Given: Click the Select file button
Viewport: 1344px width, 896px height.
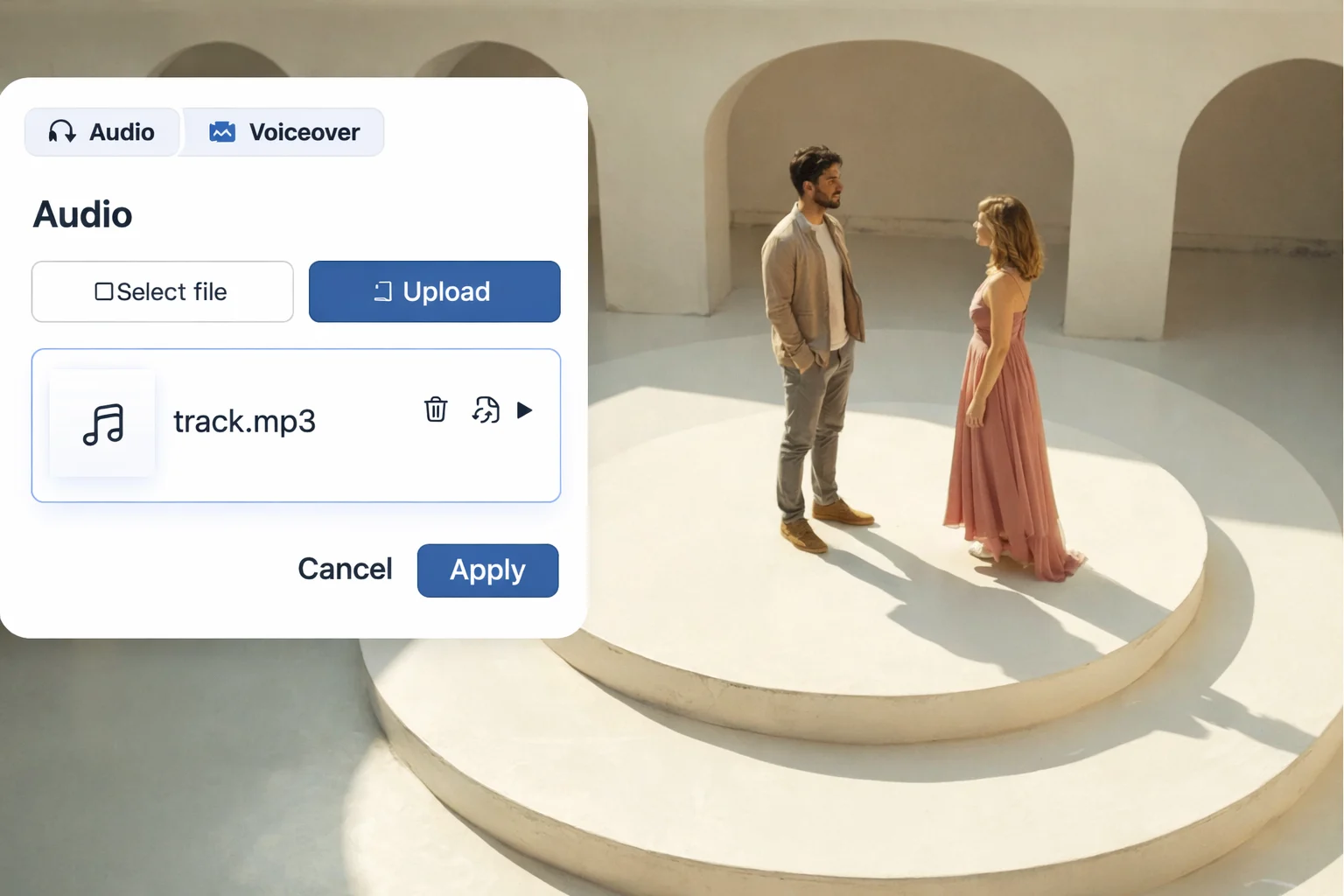Looking at the screenshot, I should click(x=162, y=291).
